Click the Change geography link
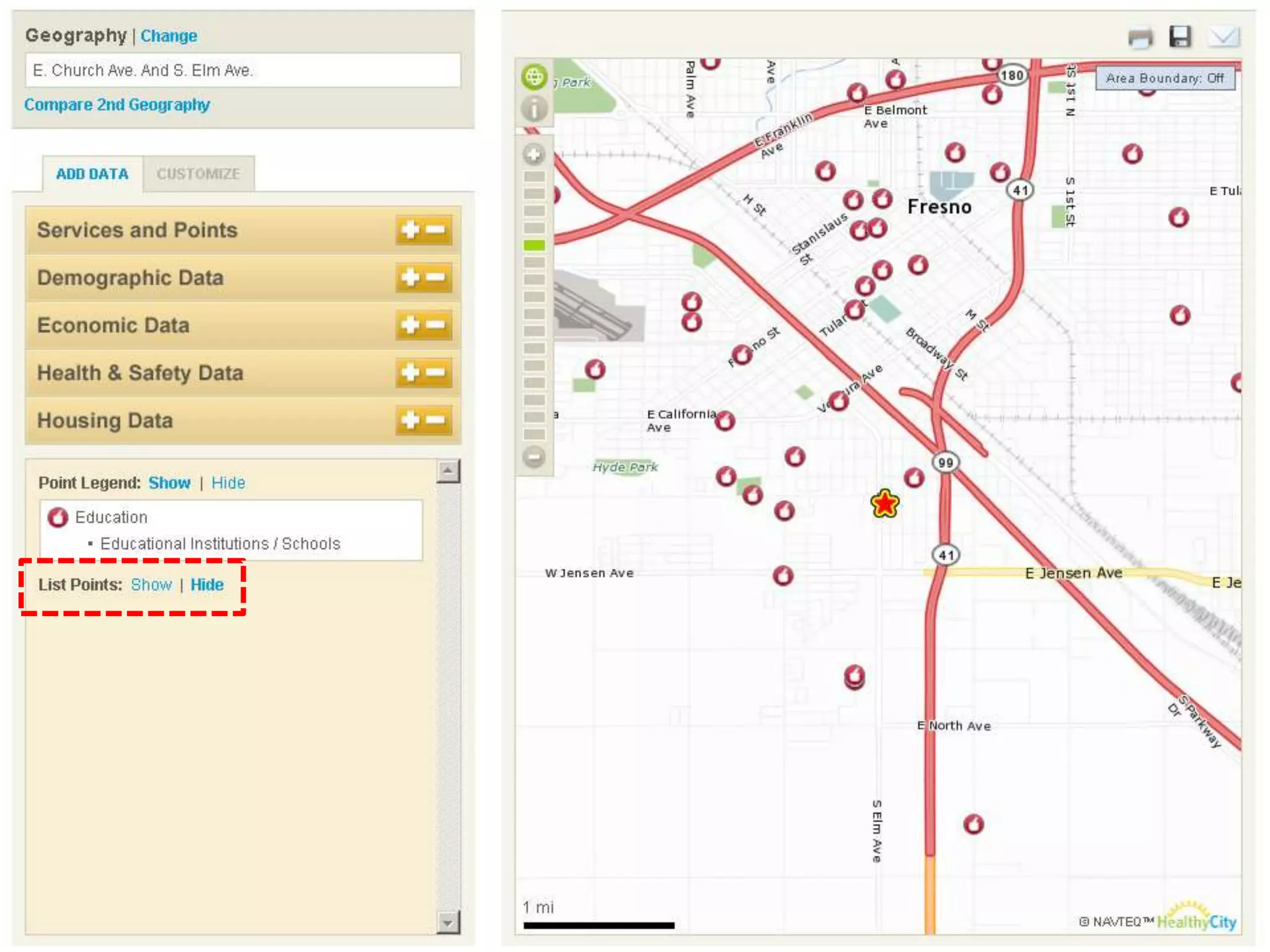The height and width of the screenshot is (952, 1270). click(x=169, y=36)
